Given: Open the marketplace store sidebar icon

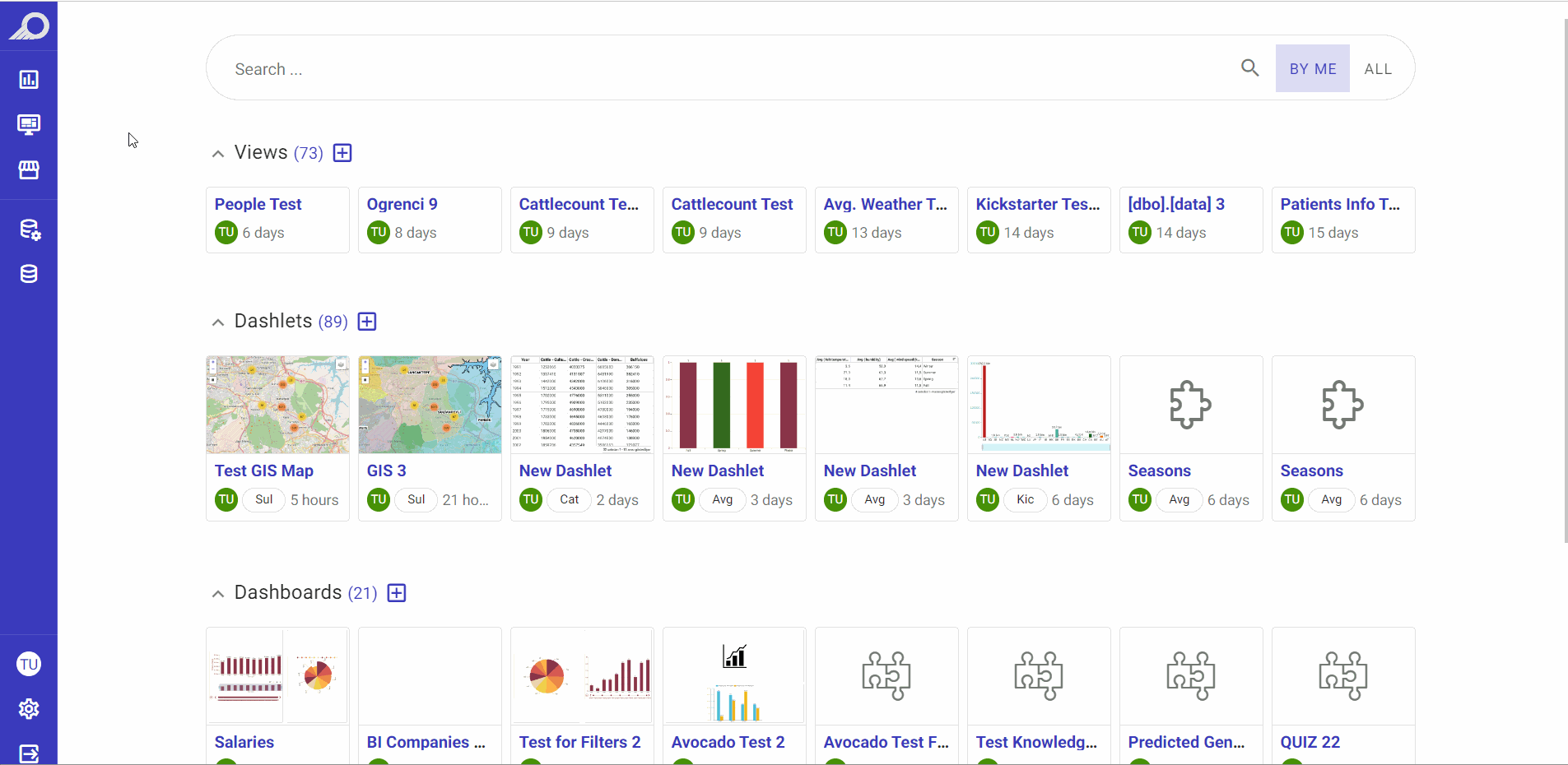Looking at the screenshot, I should tap(29, 169).
